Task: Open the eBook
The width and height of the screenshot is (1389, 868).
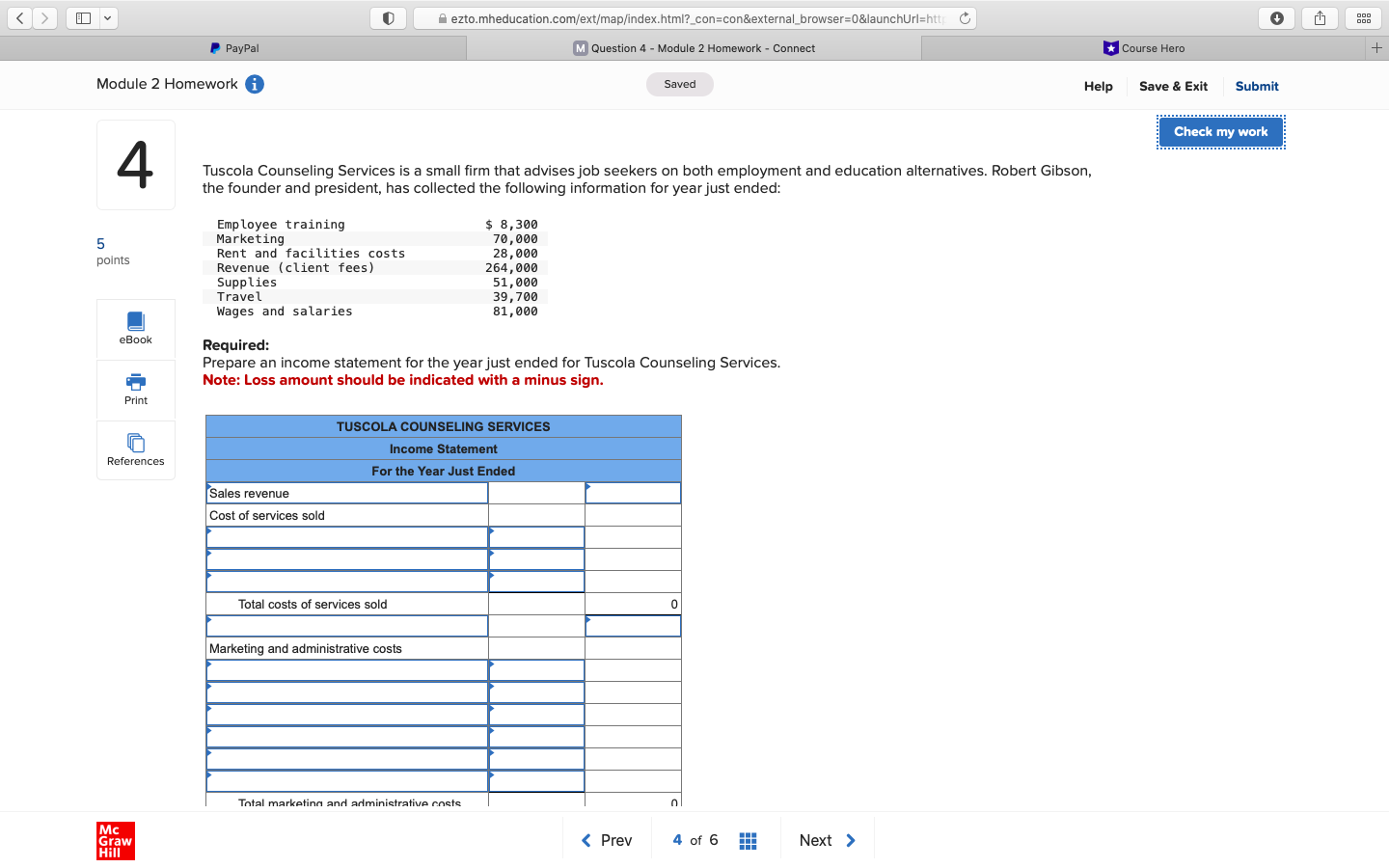Action: (x=136, y=329)
